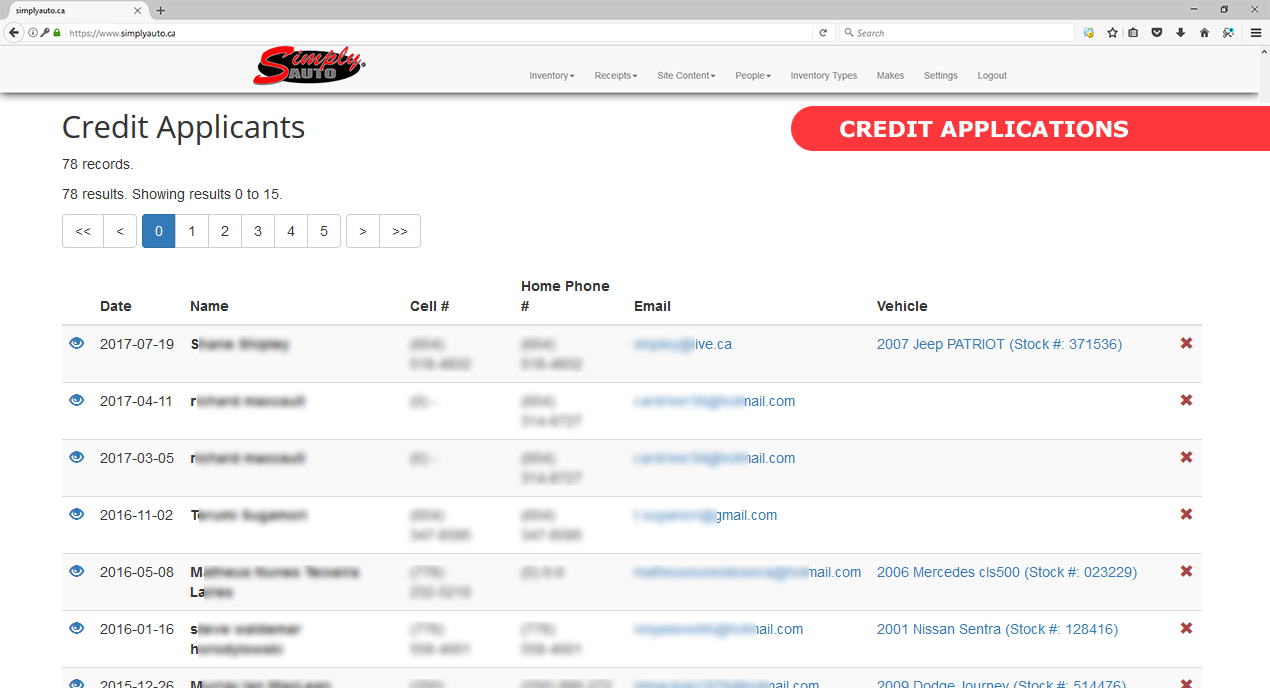Image resolution: width=1270 pixels, height=688 pixels.
Task: Open the Receipts dropdown
Action: (x=615, y=76)
